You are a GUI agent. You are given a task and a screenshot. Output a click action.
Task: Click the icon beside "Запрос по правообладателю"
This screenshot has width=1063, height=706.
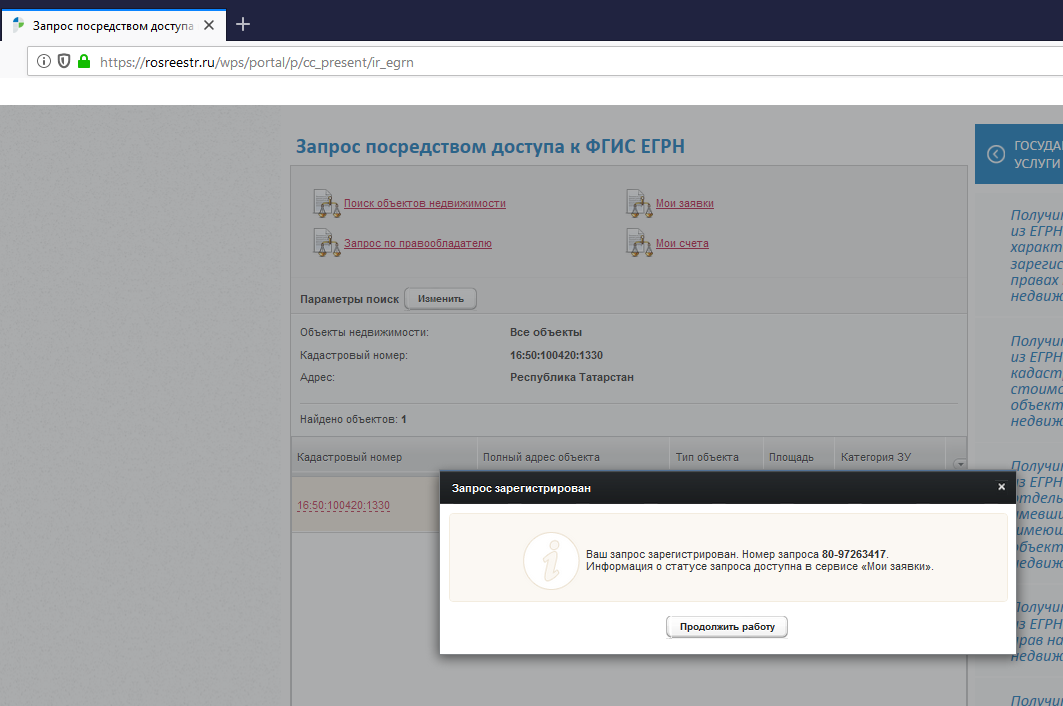(x=327, y=243)
